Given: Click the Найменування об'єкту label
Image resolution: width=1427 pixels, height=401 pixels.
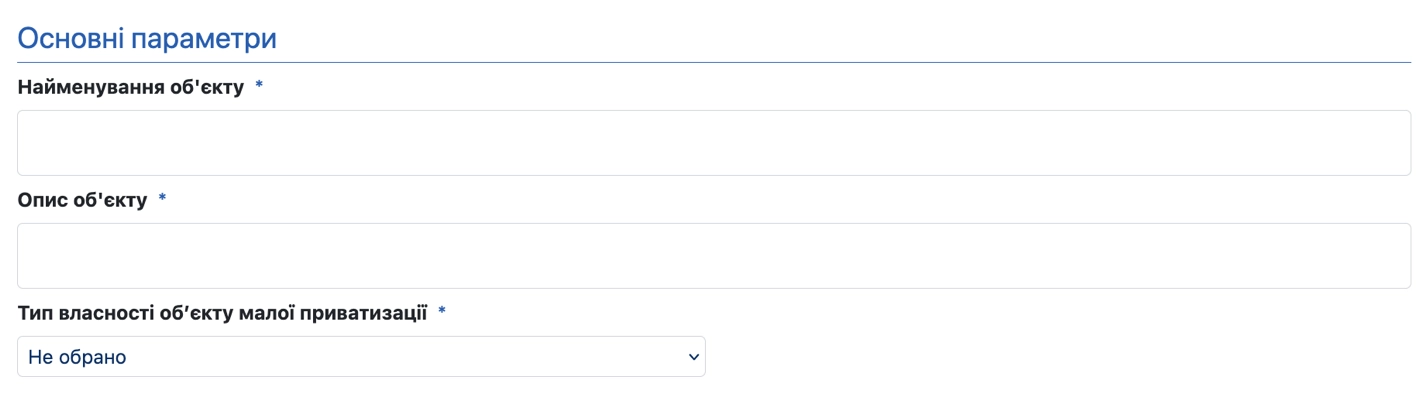Looking at the screenshot, I should (131, 88).
